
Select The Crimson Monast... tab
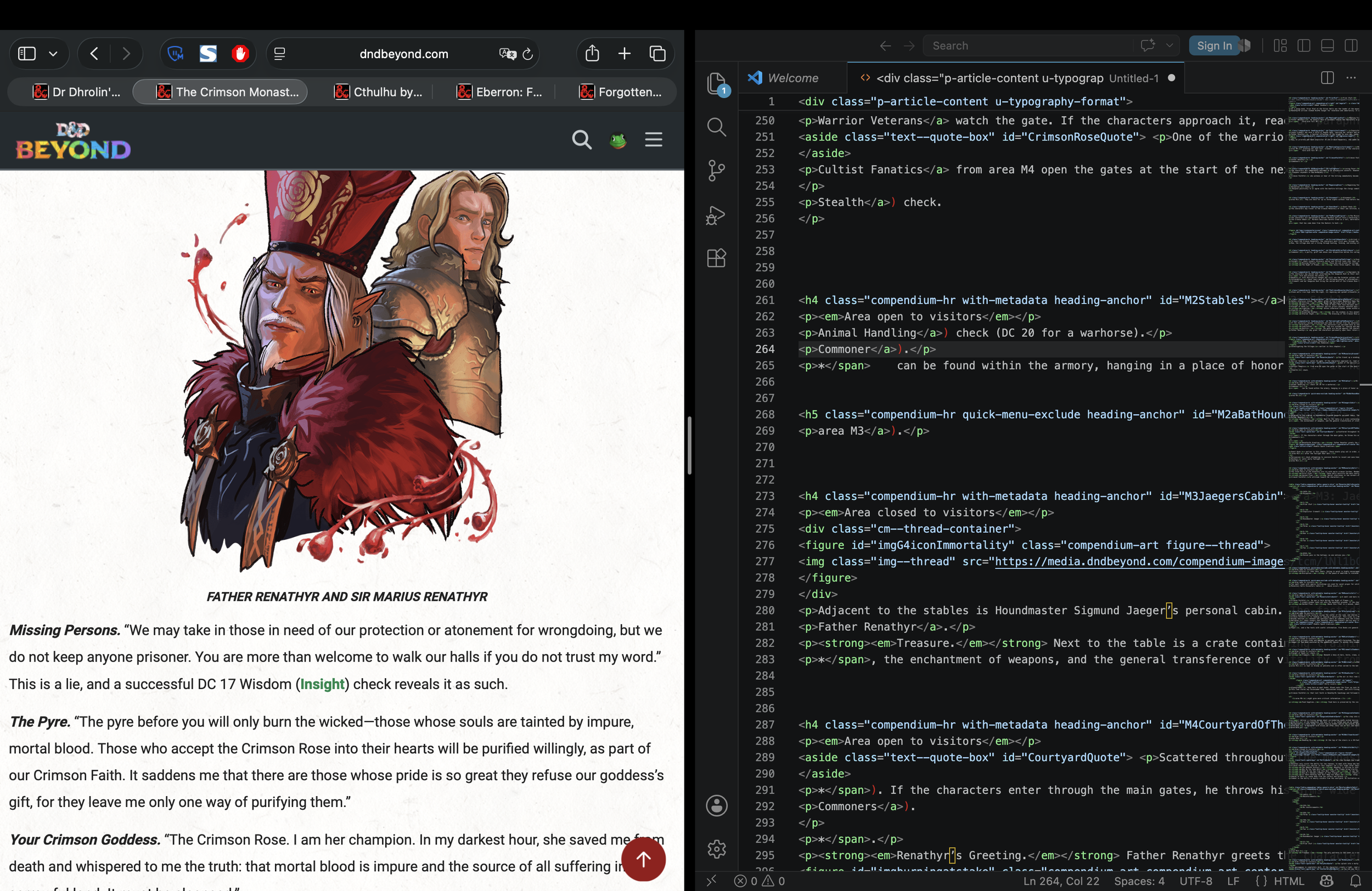tap(220, 92)
